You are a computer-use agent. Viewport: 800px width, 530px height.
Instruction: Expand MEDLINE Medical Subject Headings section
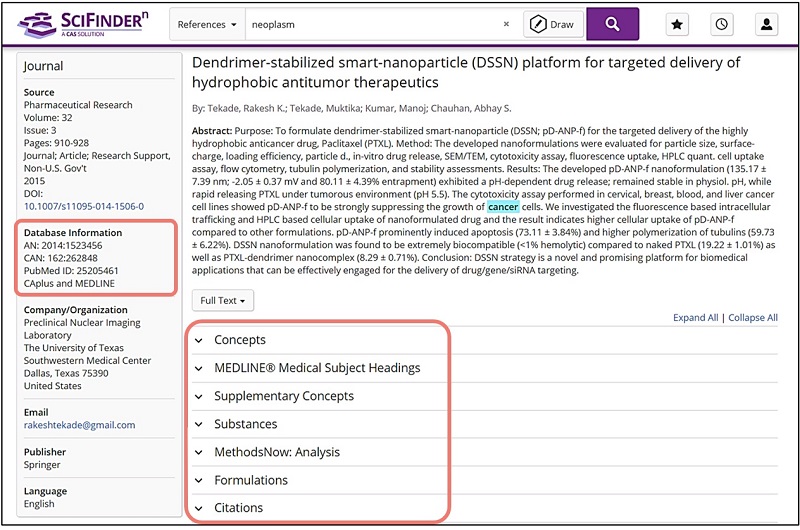coord(316,368)
